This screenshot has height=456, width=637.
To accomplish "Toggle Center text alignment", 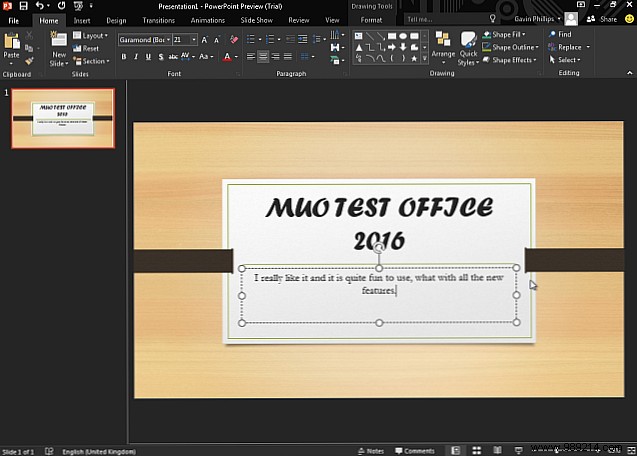I will pyautogui.click(x=263, y=56).
